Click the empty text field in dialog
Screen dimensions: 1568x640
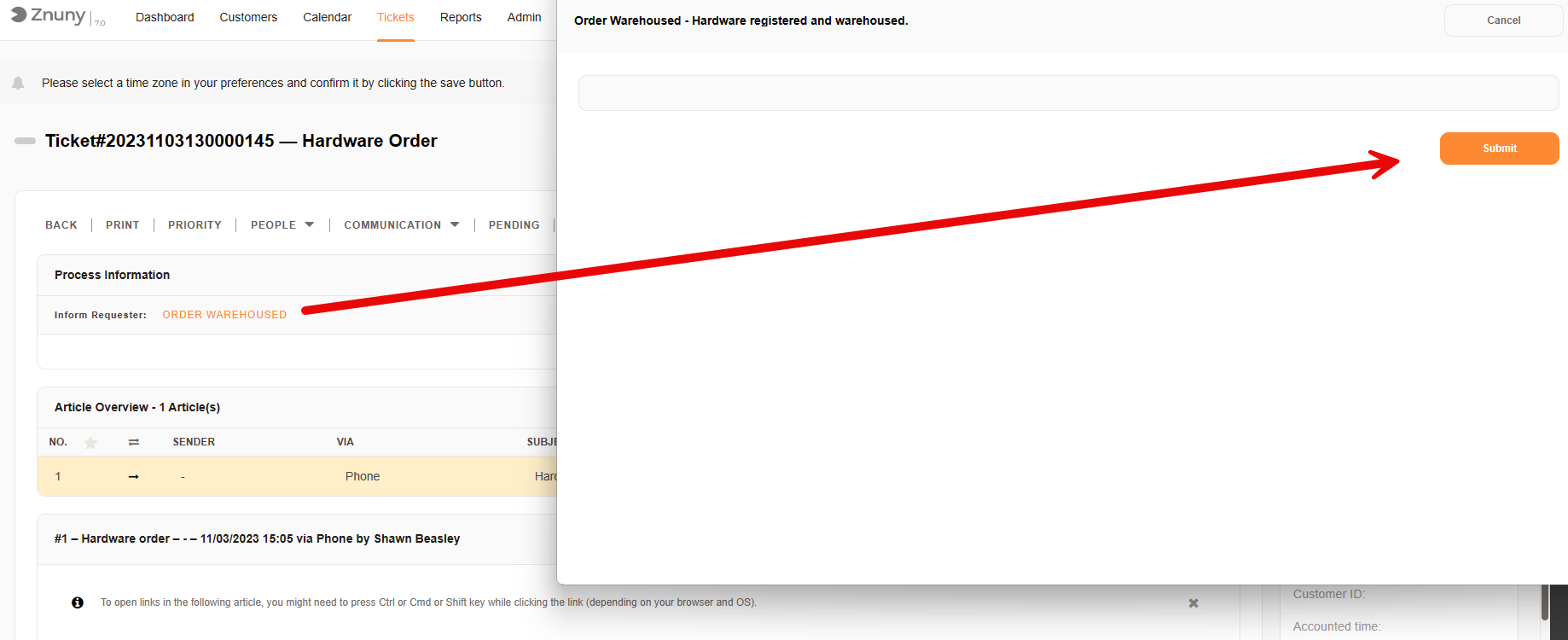point(1068,93)
